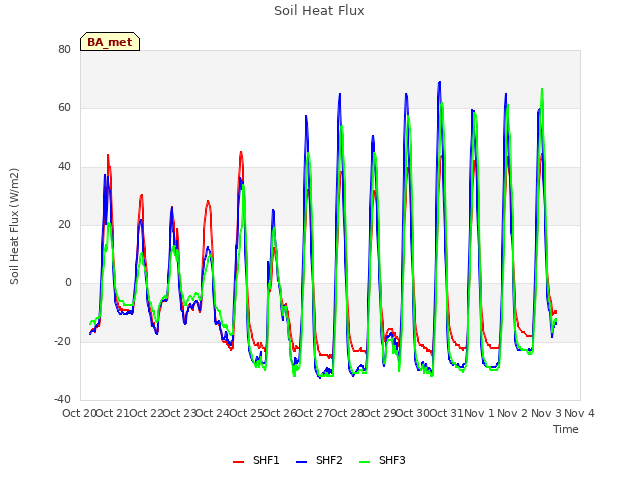Click the Soil Heat Flux (W/m2) axis title
The height and width of the screenshot is (480, 640).
(14, 226)
